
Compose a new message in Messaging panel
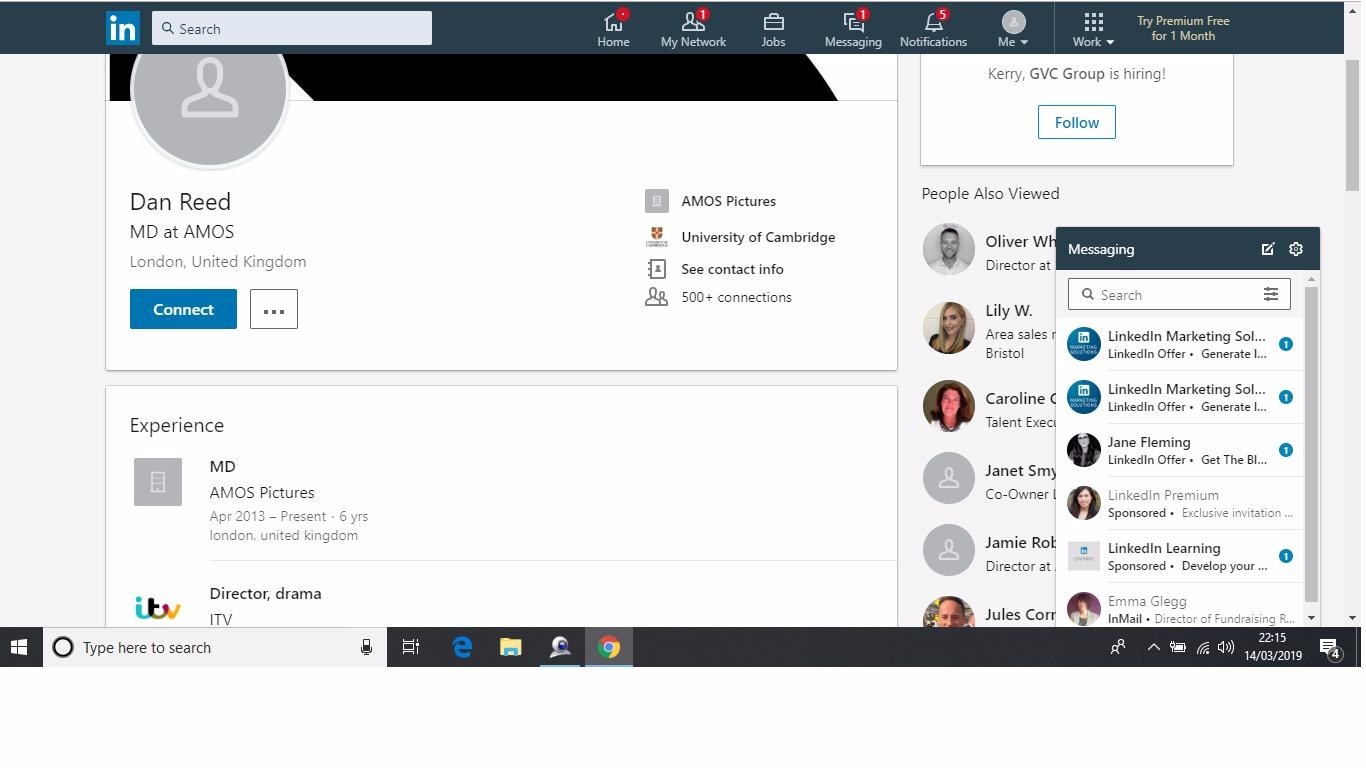[x=1267, y=249]
